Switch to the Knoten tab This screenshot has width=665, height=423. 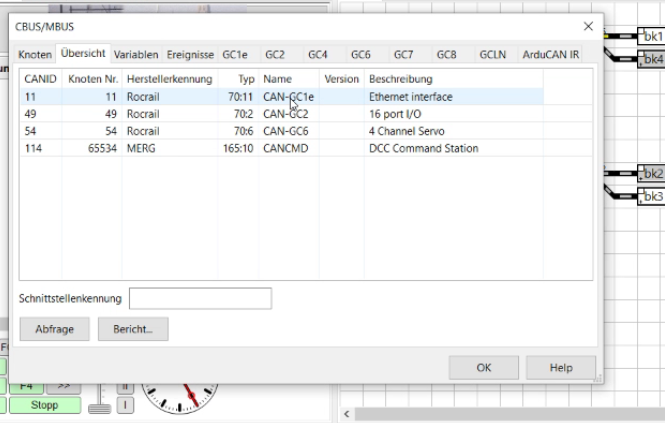pos(36,54)
